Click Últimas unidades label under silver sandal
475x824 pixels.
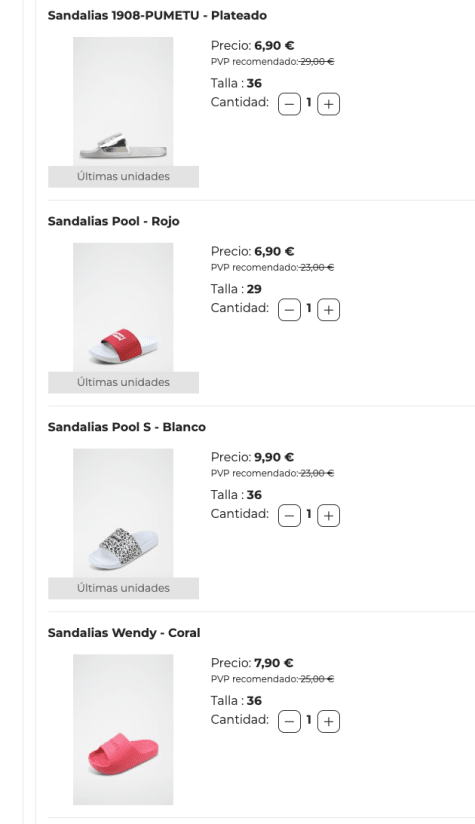pyautogui.click(x=123, y=177)
